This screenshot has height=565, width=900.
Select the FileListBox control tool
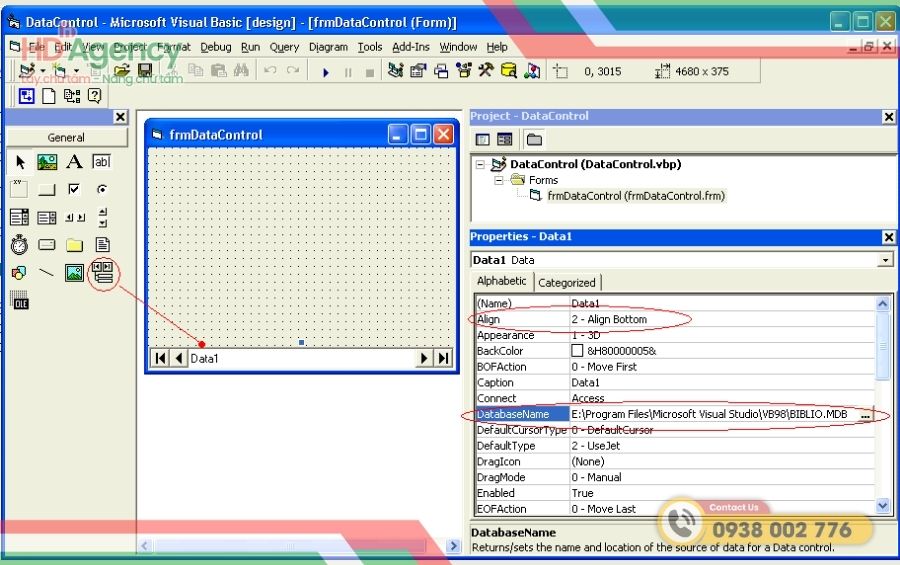(x=102, y=245)
